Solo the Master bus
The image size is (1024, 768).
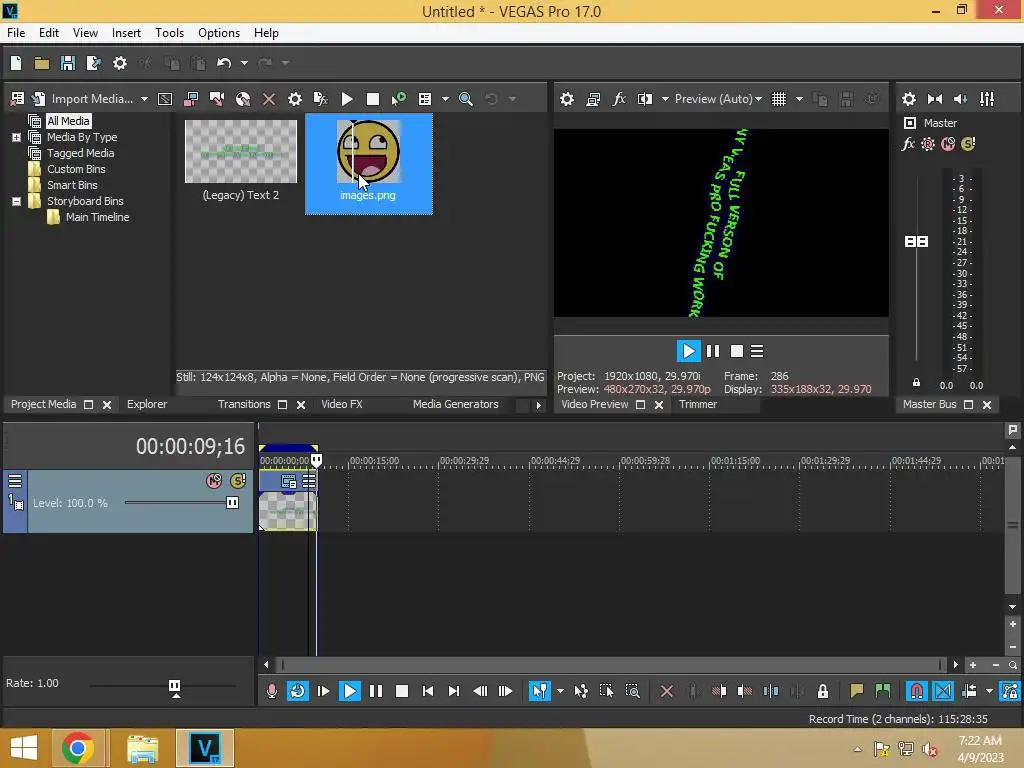[x=968, y=144]
